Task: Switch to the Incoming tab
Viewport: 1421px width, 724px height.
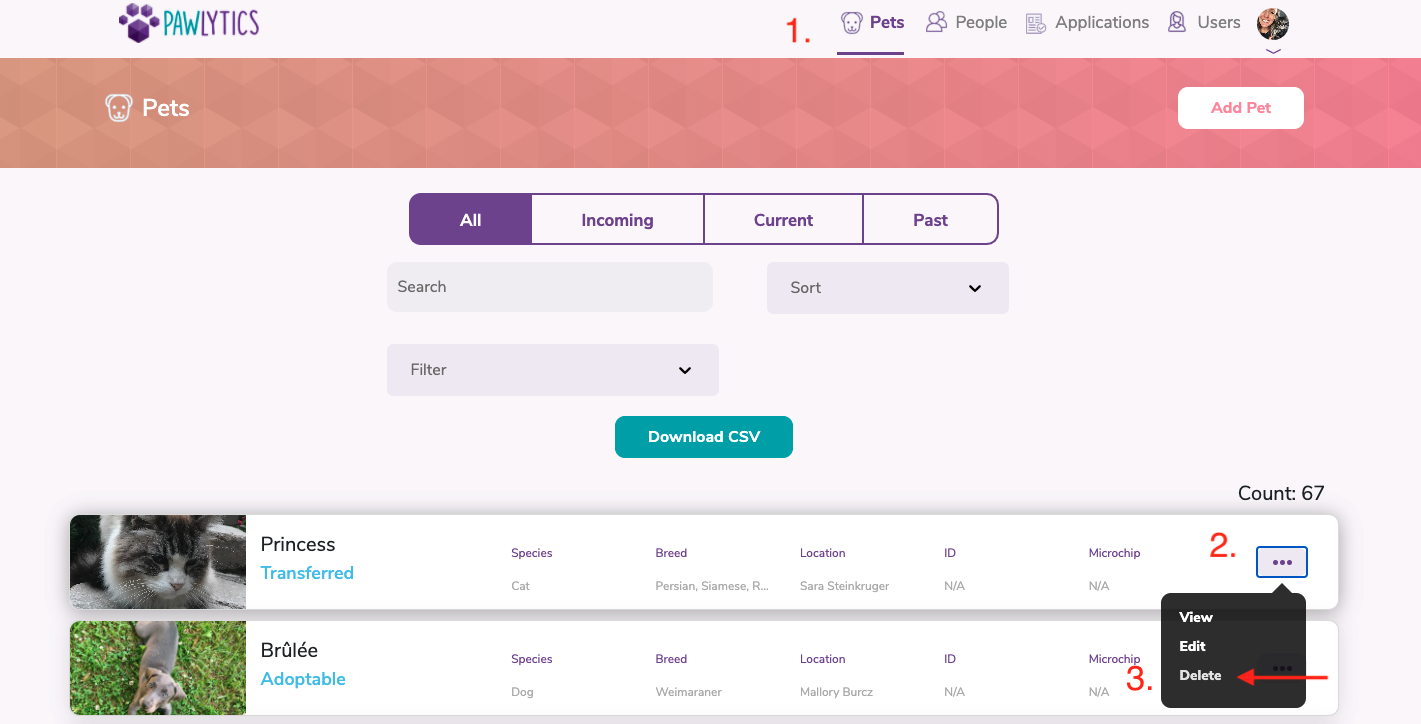Action: click(617, 220)
